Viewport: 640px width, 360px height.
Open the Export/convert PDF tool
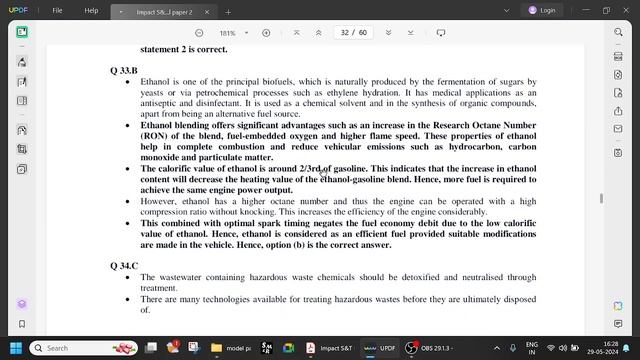pos(618,75)
